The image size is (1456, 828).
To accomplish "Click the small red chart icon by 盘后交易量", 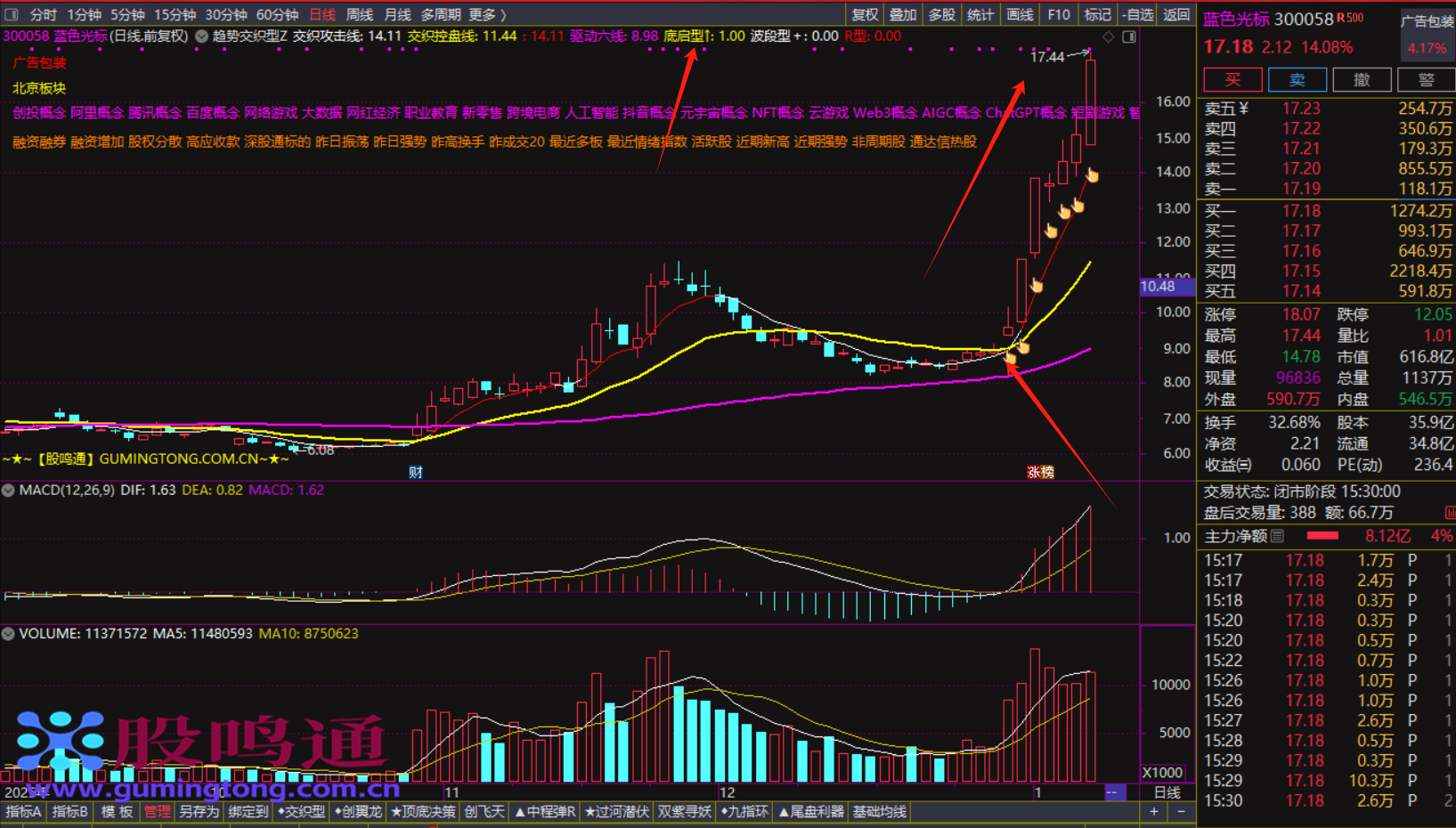I will (x=1449, y=513).
